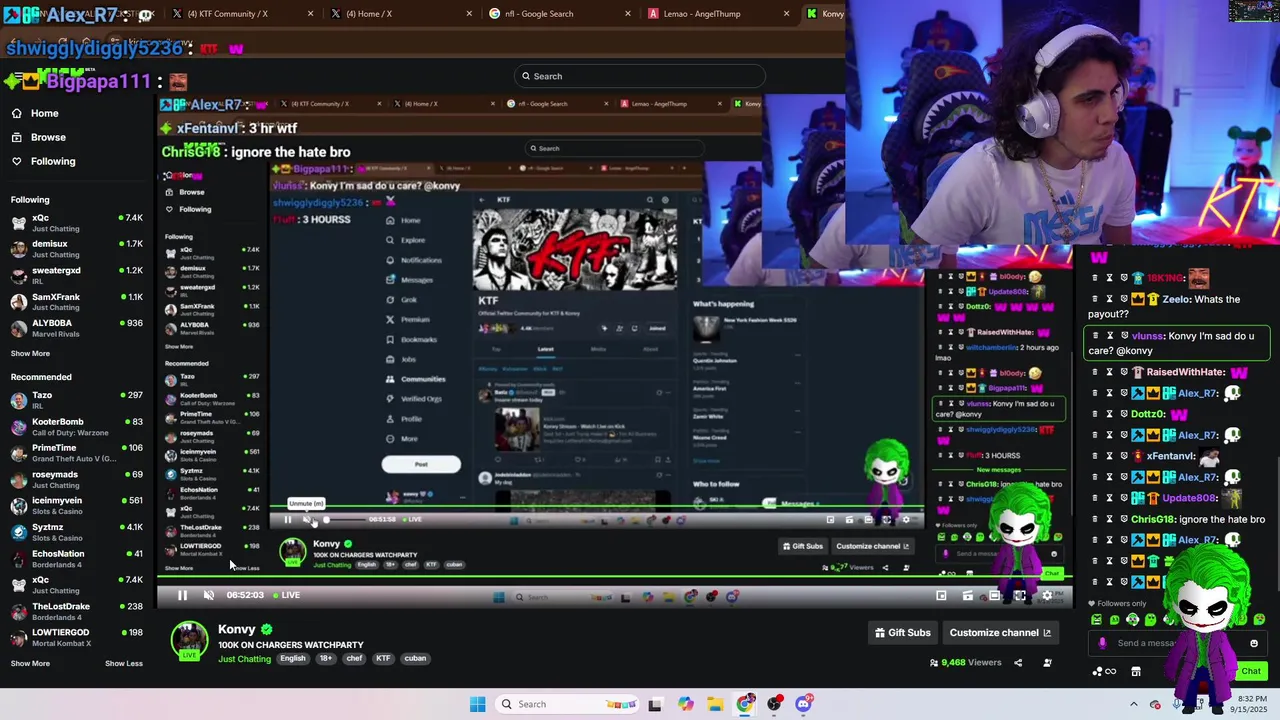Unmute the stream volume icon
Image resolution: width=1280 pixels, height=720 pixels.
tap(208, 595)
